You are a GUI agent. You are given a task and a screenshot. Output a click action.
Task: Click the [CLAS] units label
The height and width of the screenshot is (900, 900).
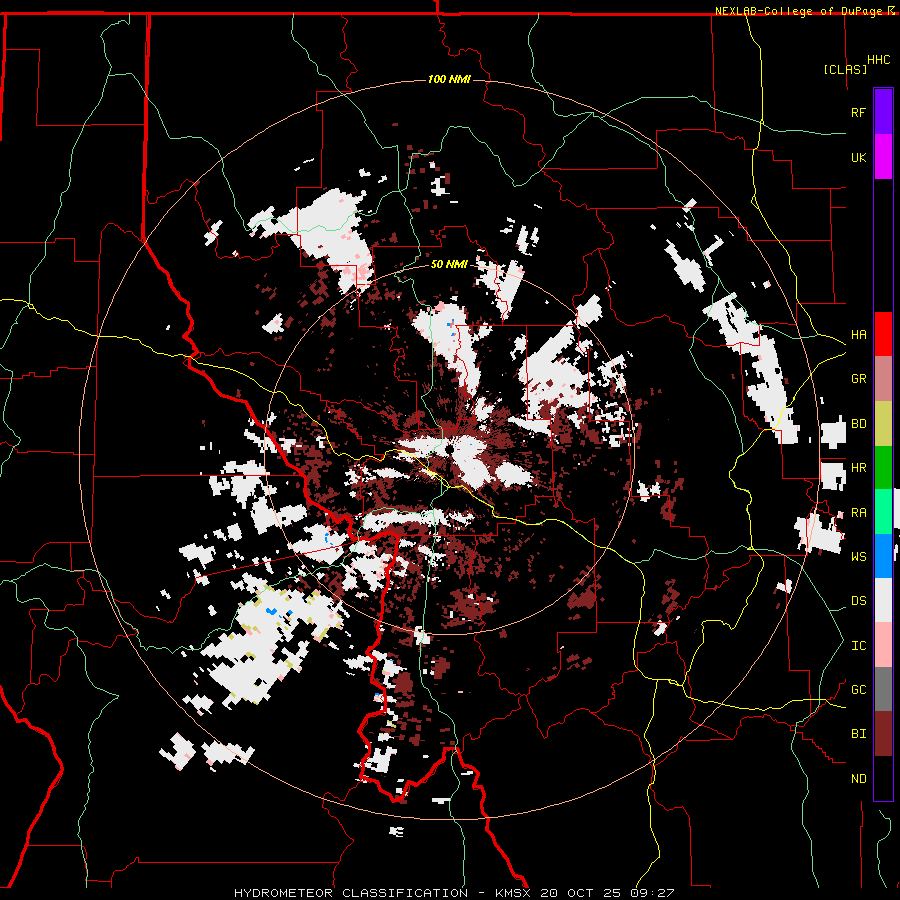pos(845,69)
